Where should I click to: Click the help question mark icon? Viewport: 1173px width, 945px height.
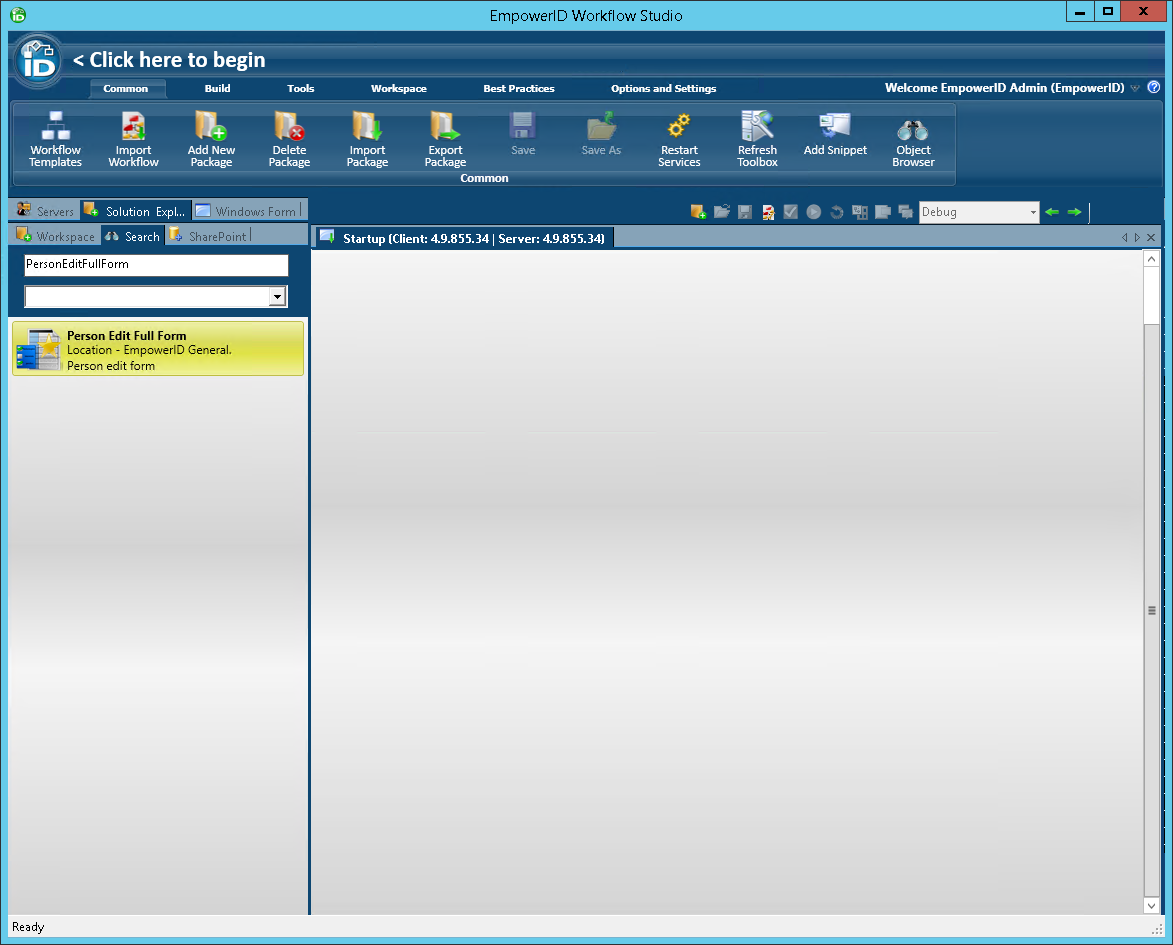[x=1156, y=88]
